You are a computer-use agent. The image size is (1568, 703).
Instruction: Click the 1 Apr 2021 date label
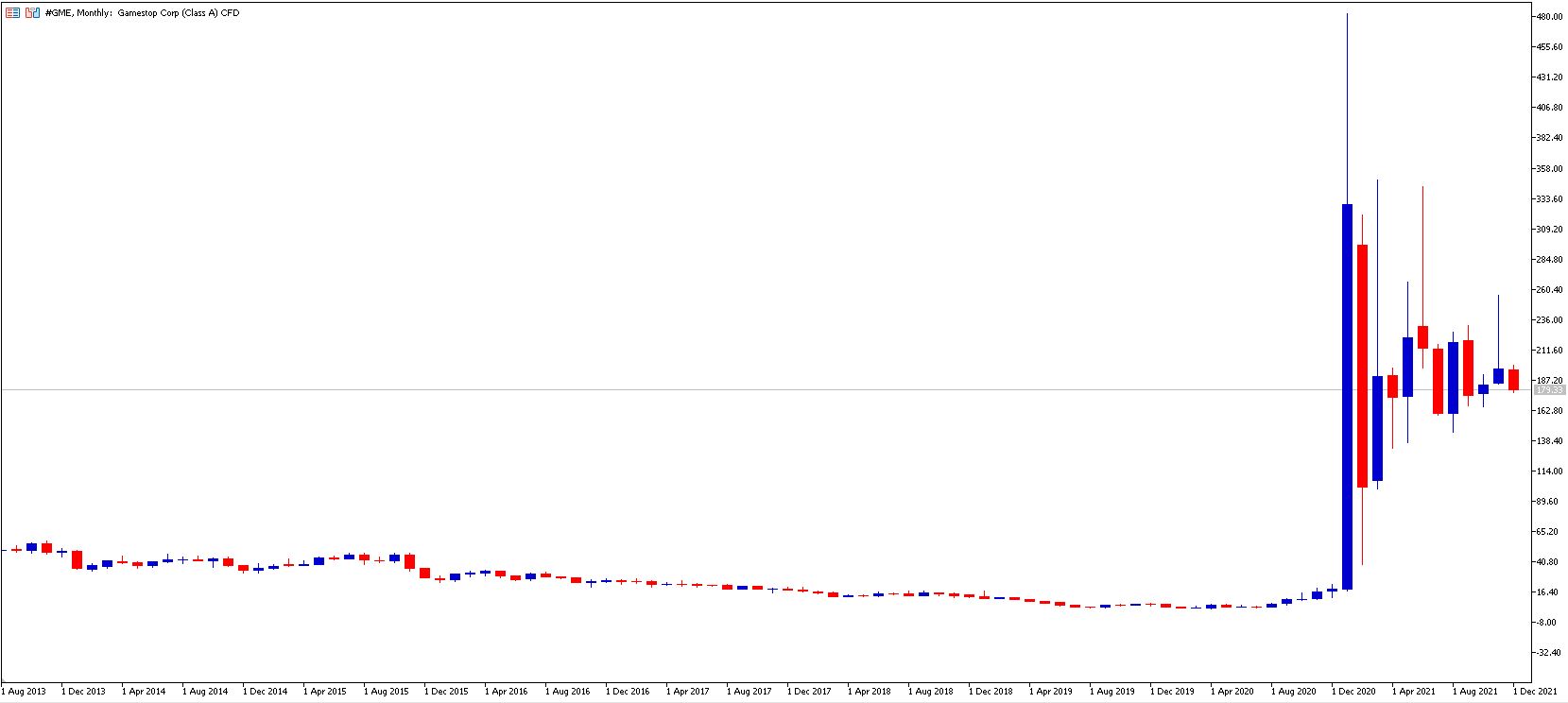pos(1416,692)
